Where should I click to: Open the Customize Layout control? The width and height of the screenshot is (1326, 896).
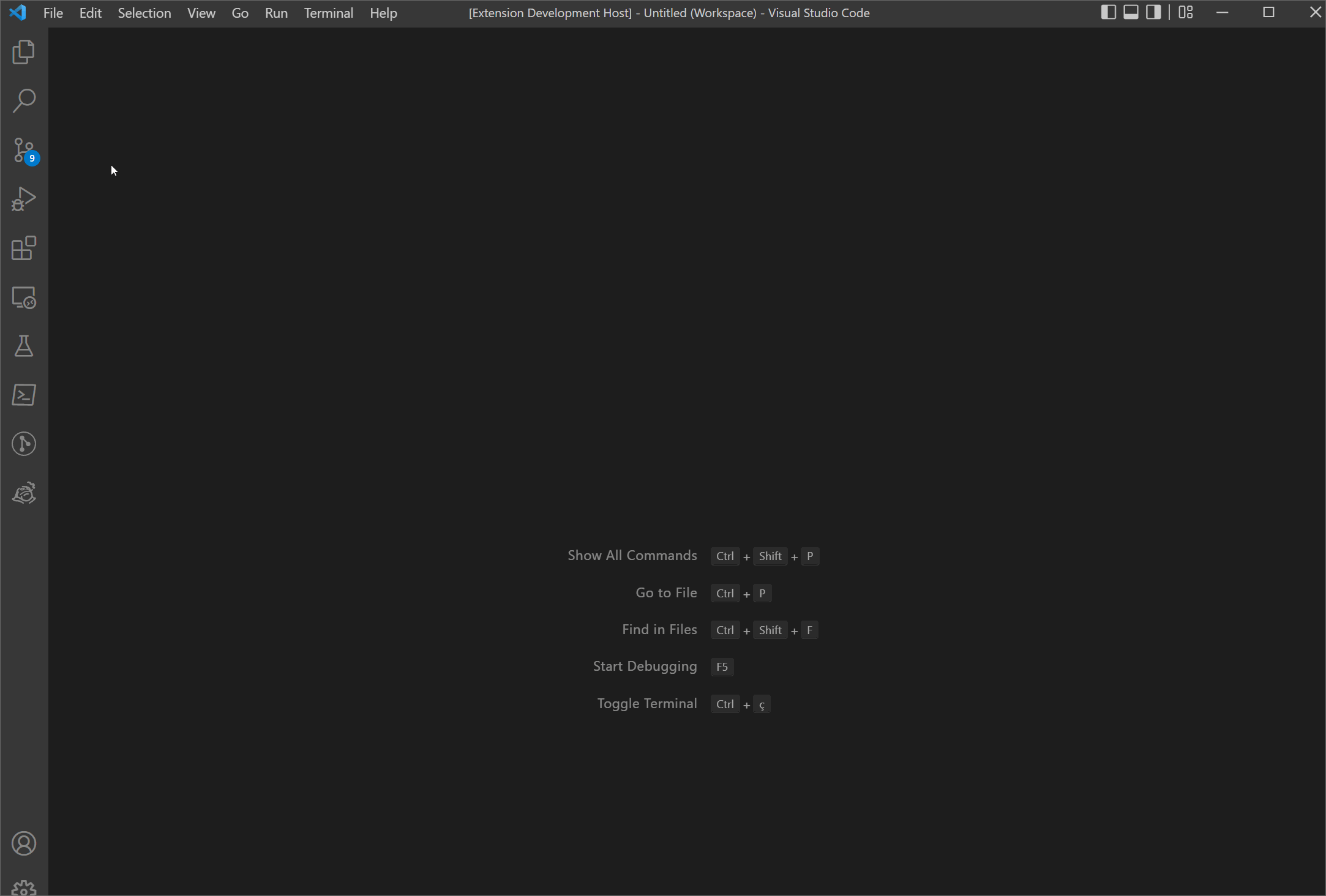pyautogui.click(x=1186, y=12)
